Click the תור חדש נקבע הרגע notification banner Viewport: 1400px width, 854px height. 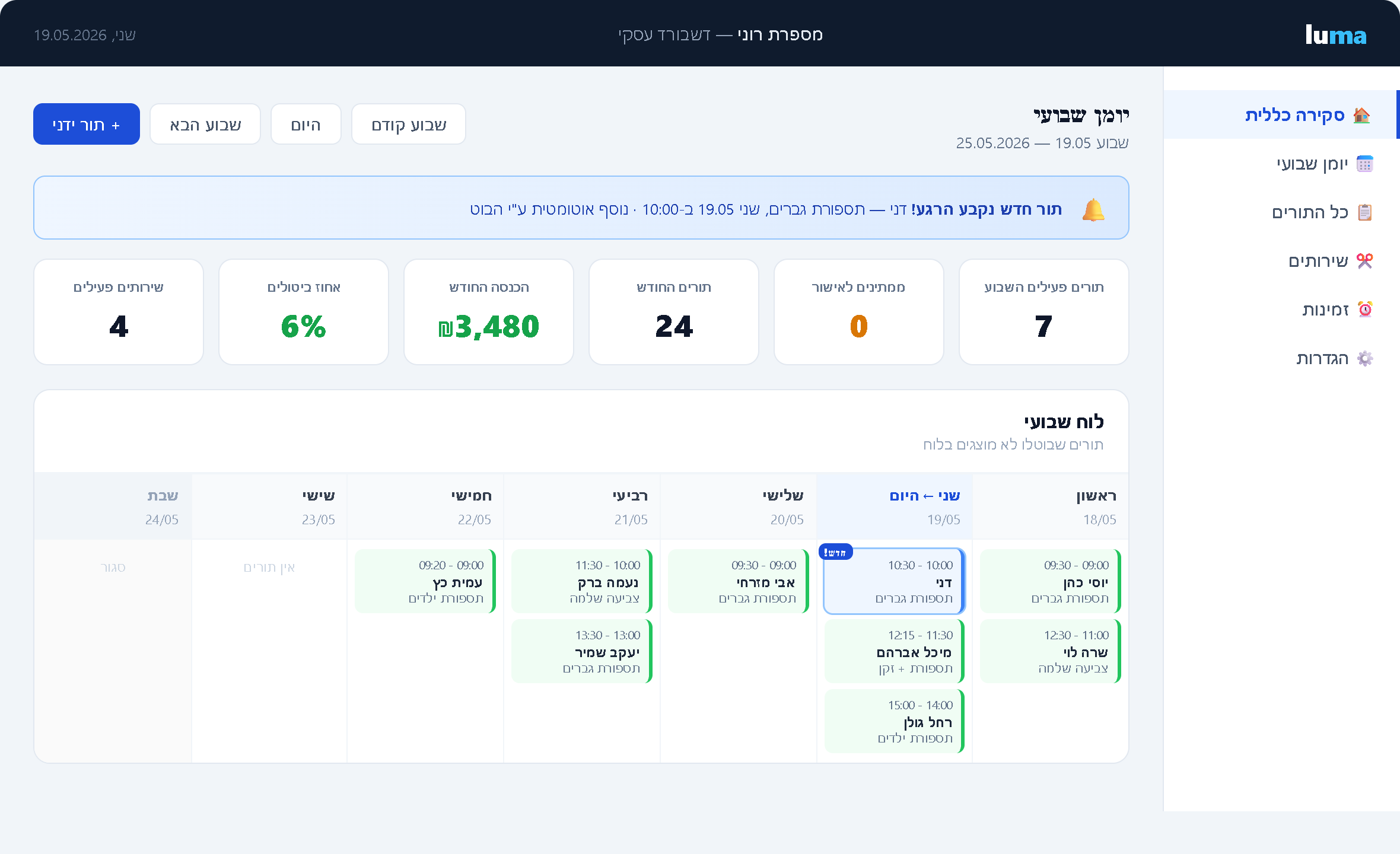point(581,208)
